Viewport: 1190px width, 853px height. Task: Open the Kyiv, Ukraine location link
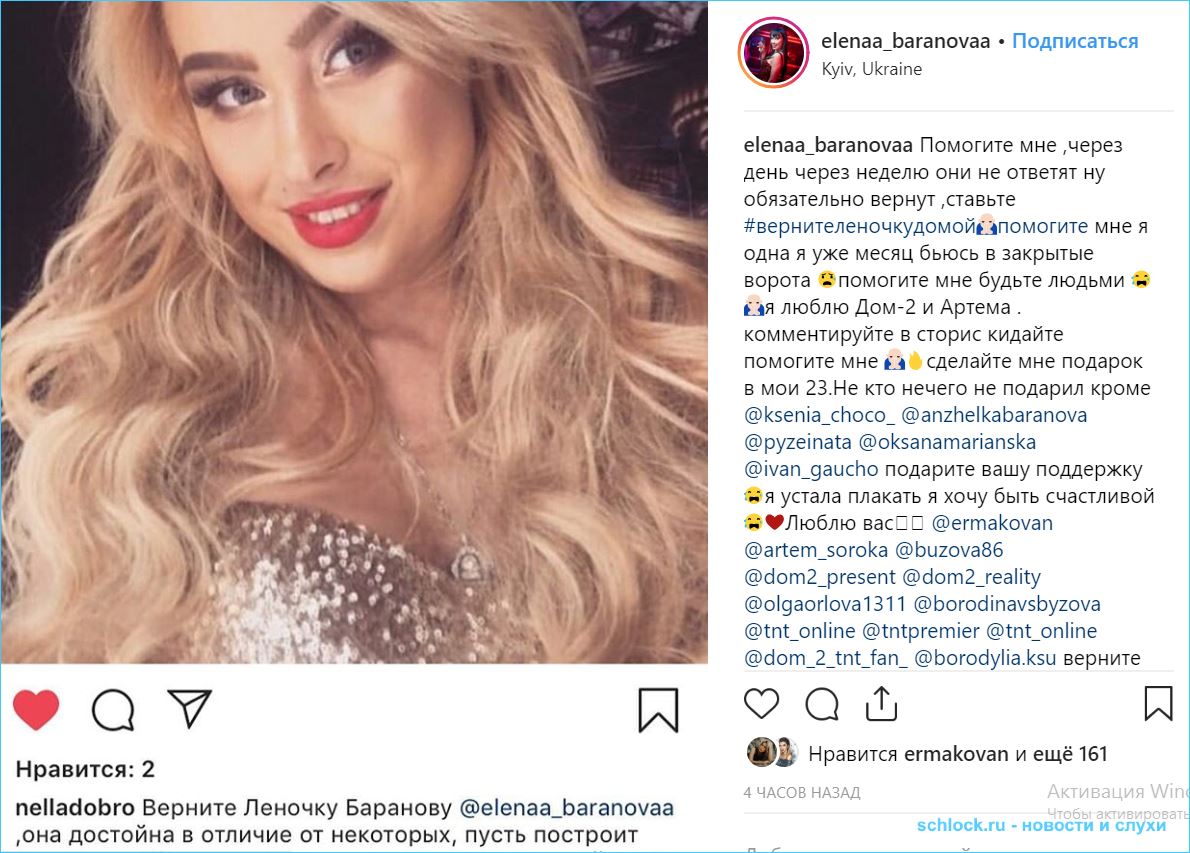[x=871, y=69]
